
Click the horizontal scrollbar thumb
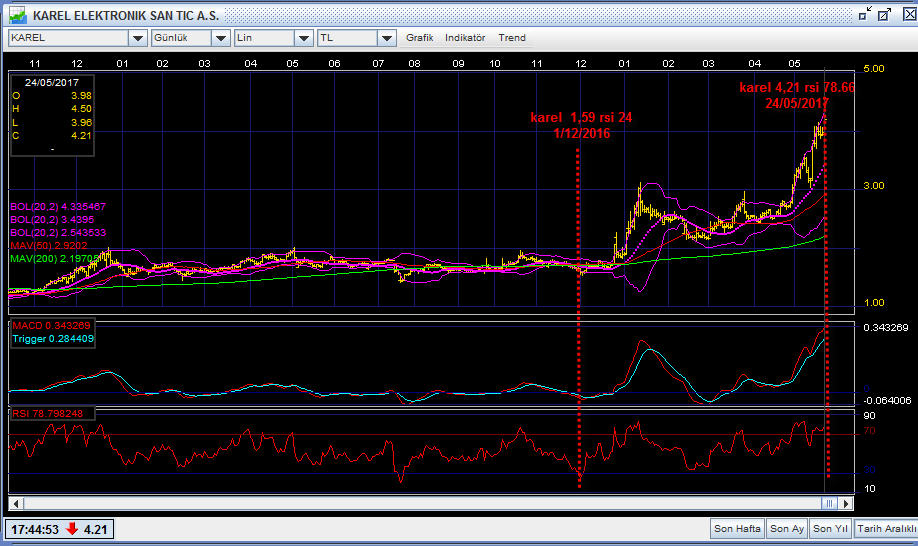point(829,503)
